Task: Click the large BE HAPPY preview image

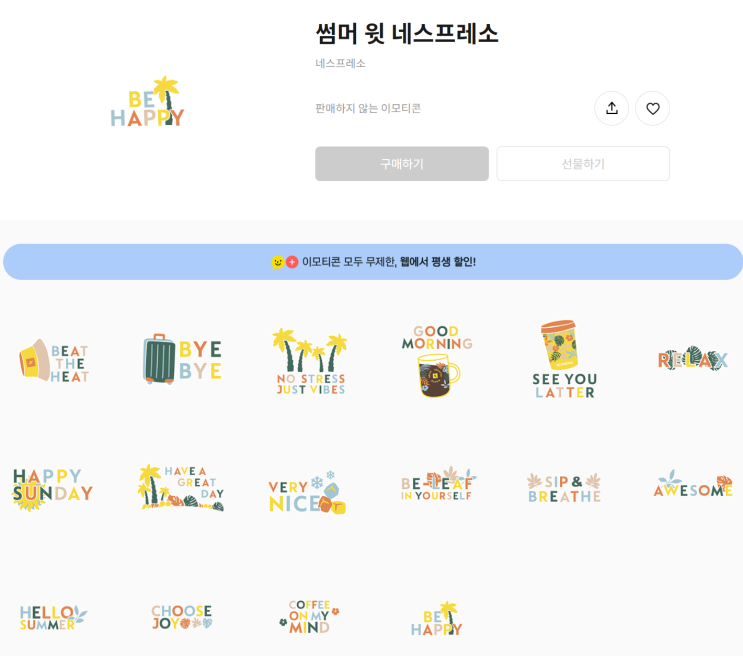Action: [x=147, y=101]
